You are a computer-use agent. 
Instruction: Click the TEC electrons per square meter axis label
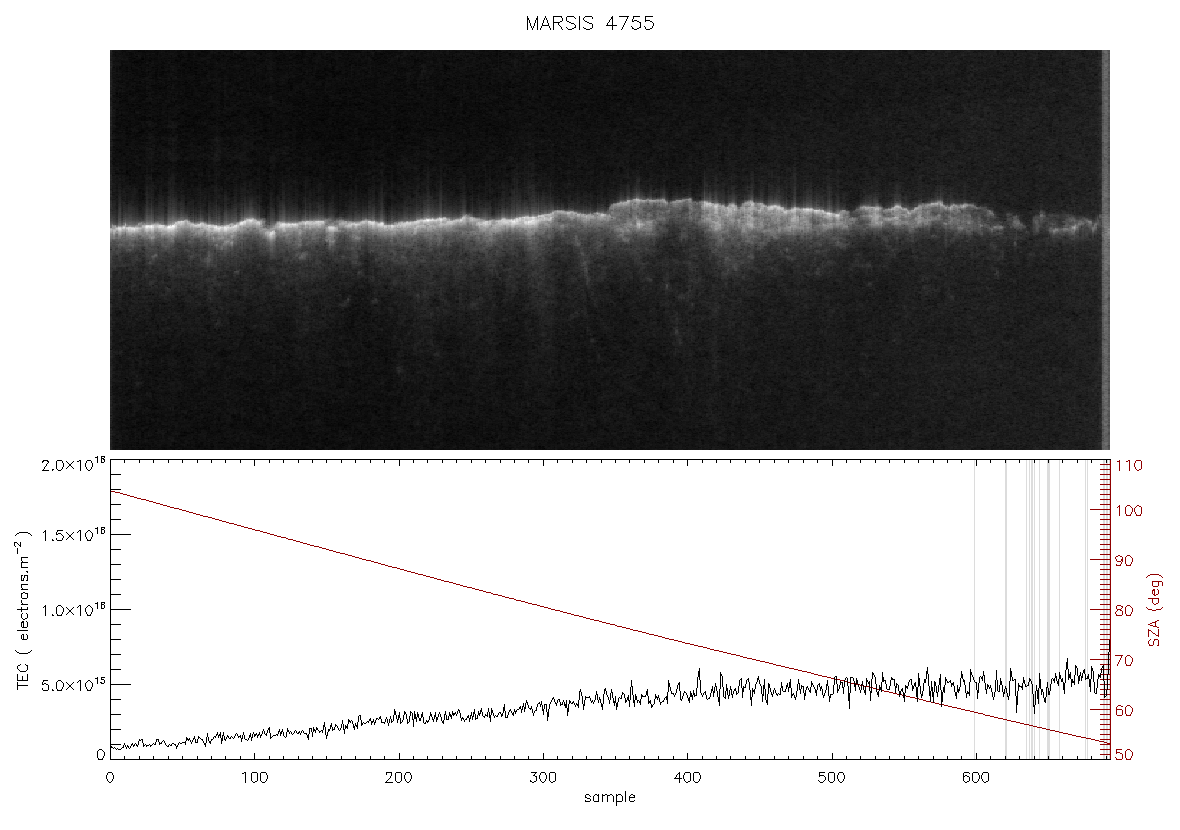[25, 610]
